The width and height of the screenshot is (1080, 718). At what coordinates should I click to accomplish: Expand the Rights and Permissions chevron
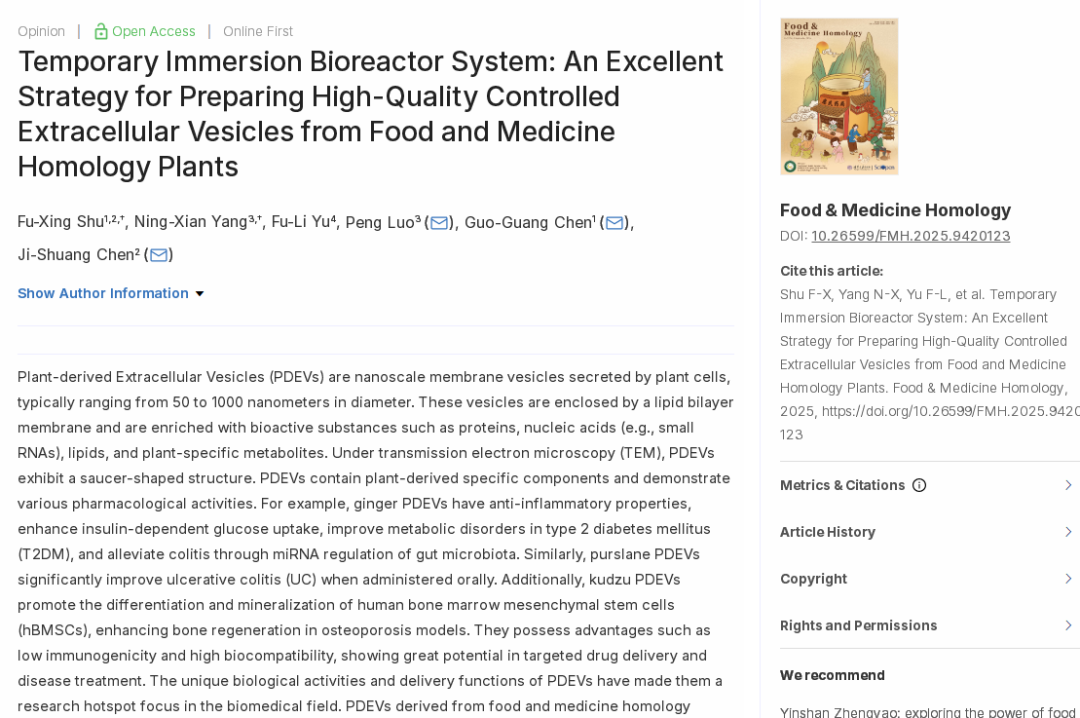coord(1068,626)
